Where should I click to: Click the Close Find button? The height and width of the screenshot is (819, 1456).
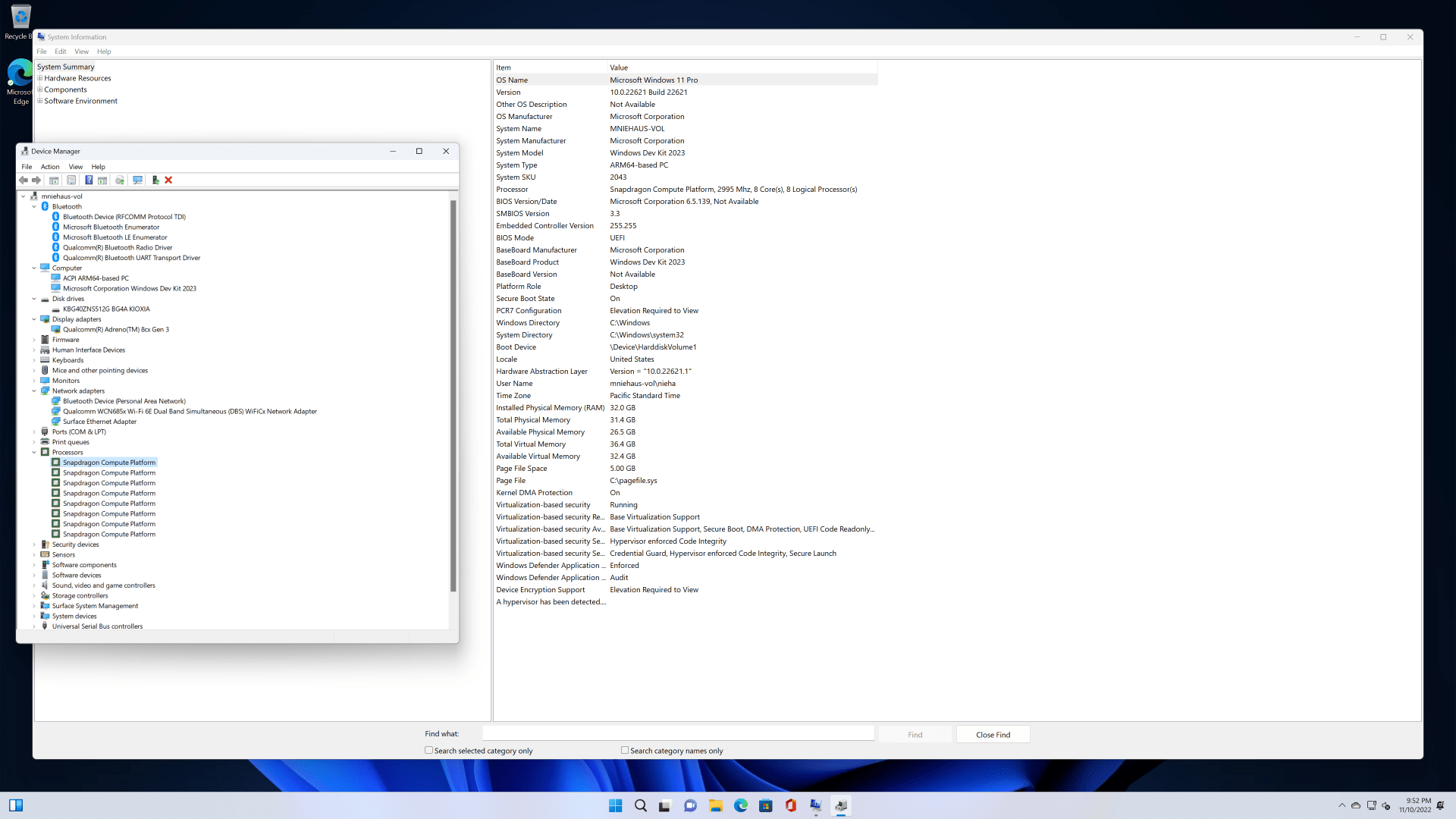(x=993, y=735)
